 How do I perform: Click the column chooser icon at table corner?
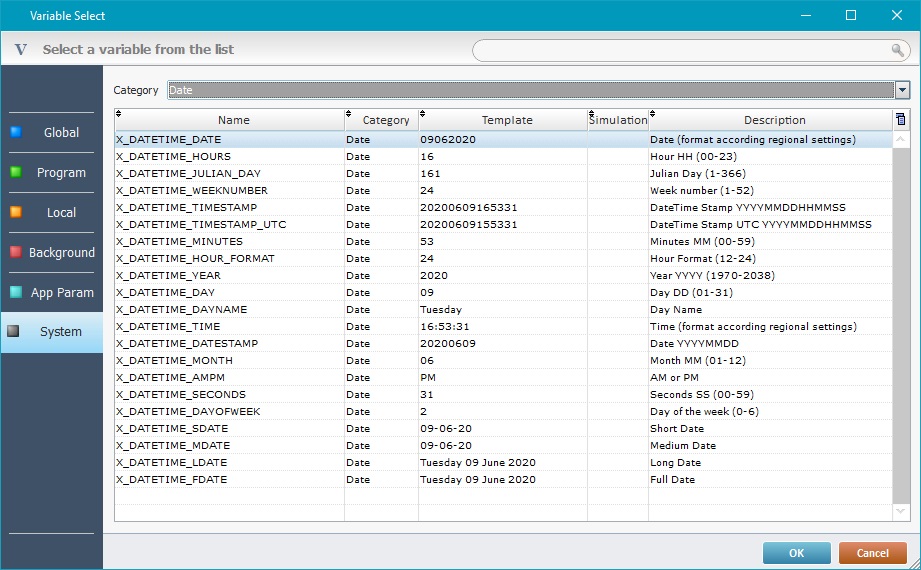pos(900,120)
